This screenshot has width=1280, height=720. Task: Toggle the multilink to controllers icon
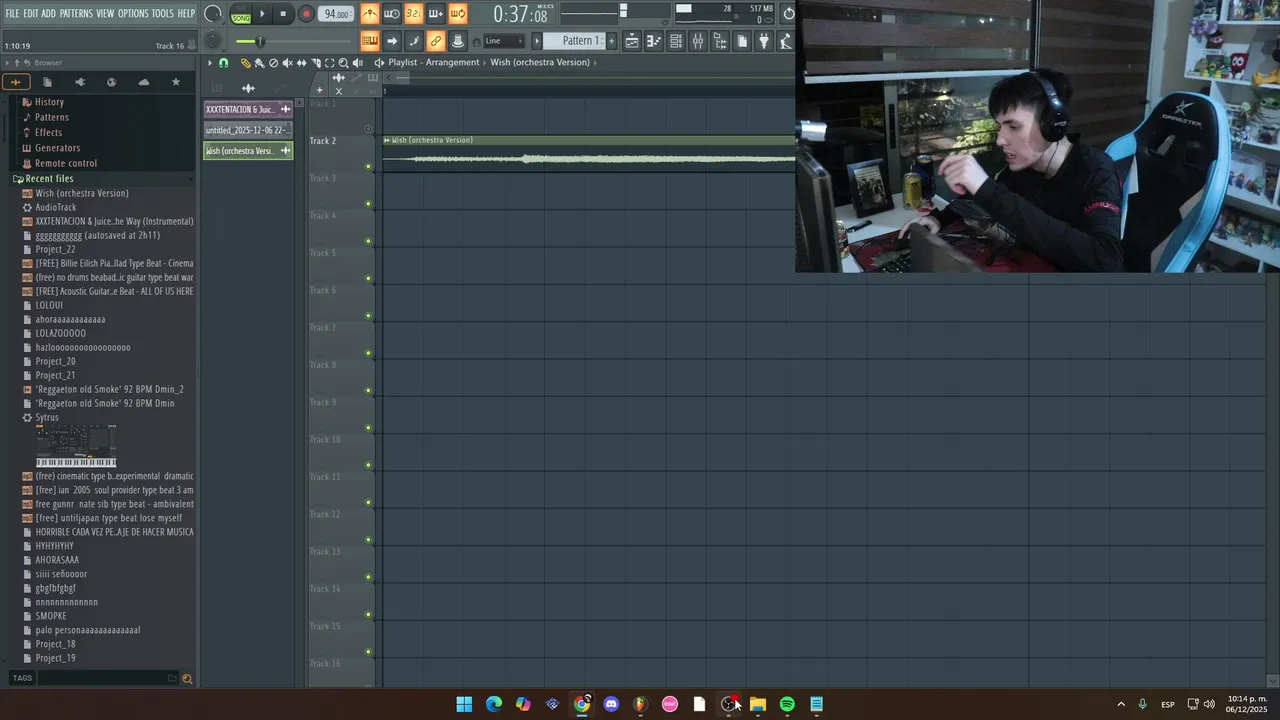pos(435,41)
